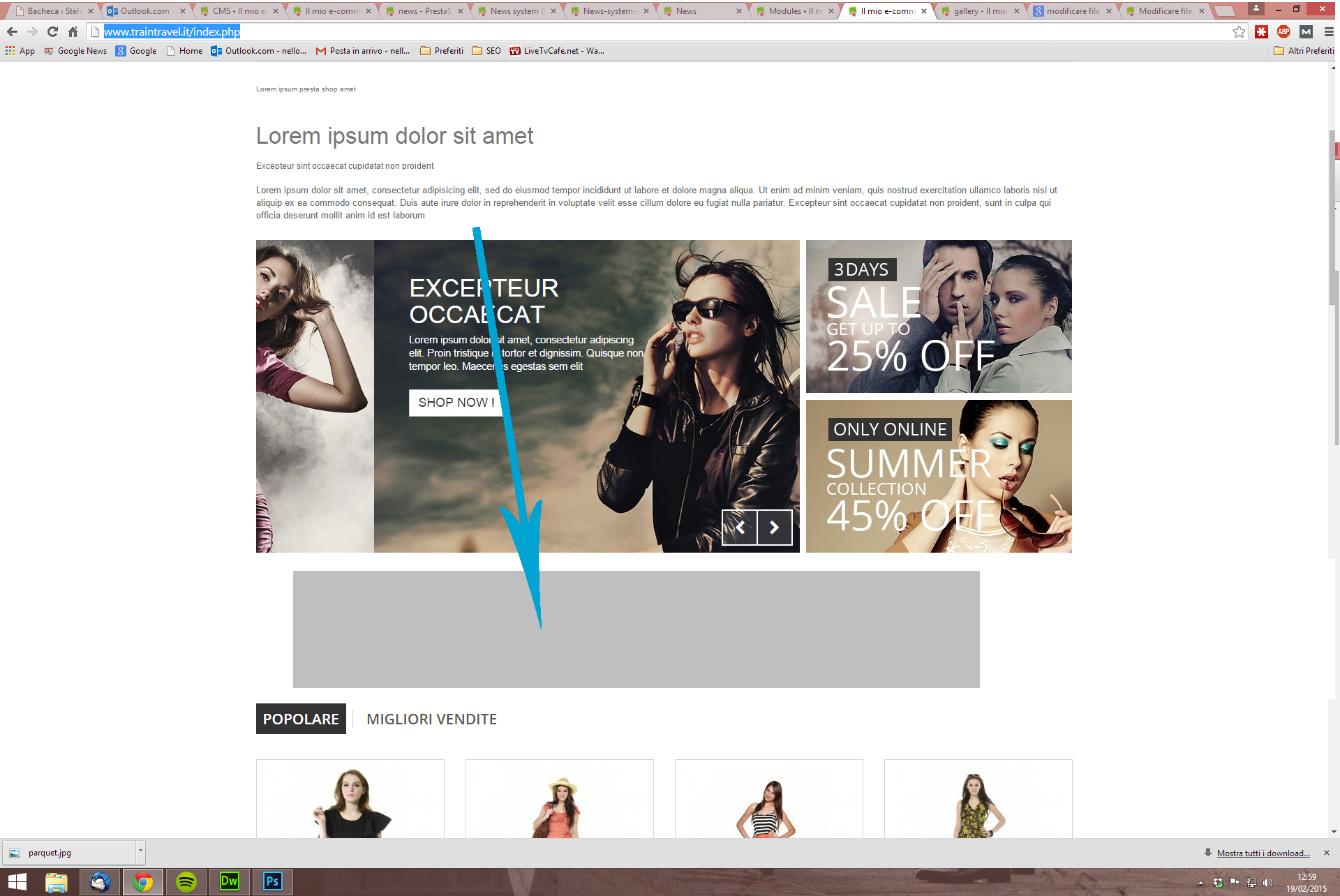Open the Altri Preferiti bookmarks folder

(1304, 51)
